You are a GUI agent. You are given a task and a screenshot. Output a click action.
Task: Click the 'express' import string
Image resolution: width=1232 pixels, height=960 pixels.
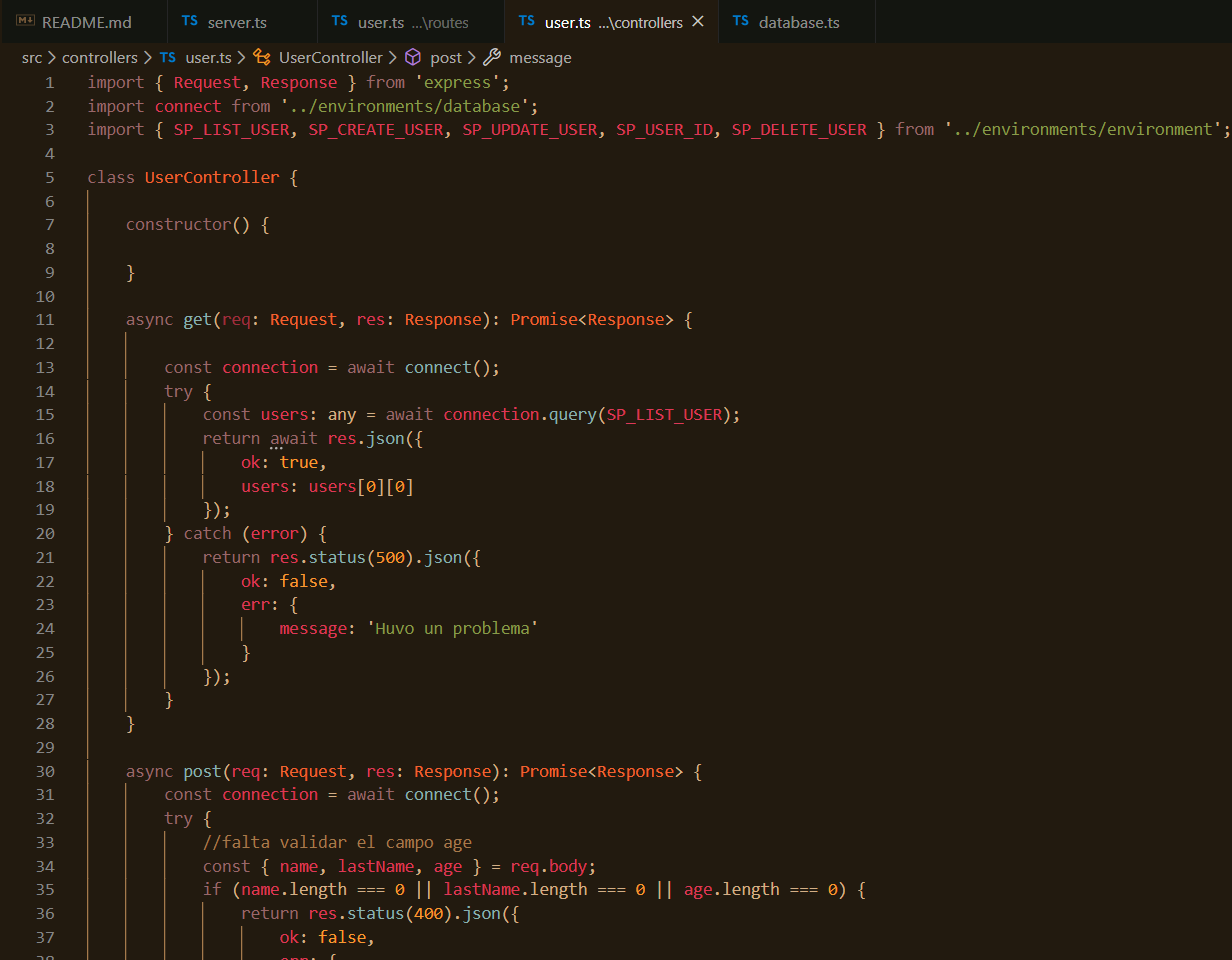458,82
